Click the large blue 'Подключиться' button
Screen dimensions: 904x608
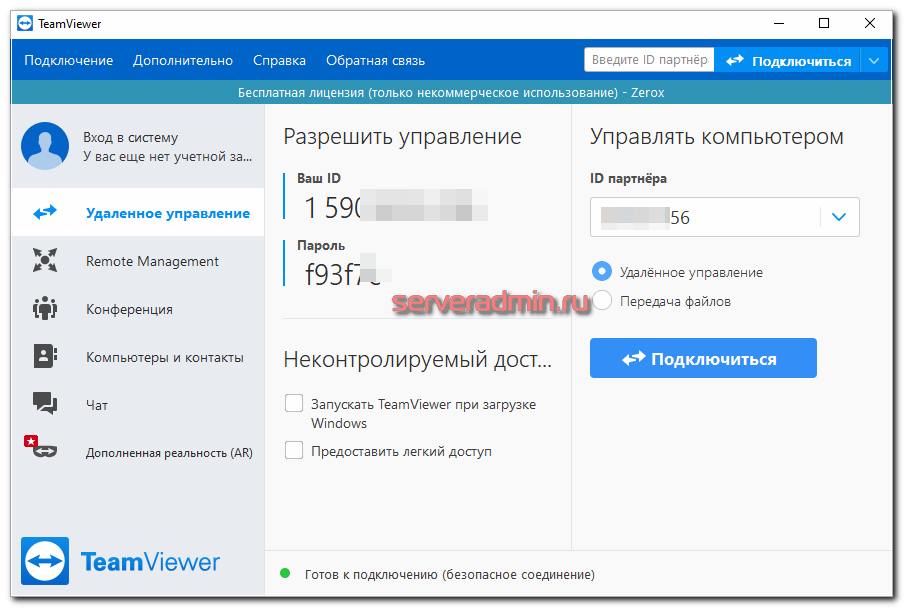coord(703,358)
